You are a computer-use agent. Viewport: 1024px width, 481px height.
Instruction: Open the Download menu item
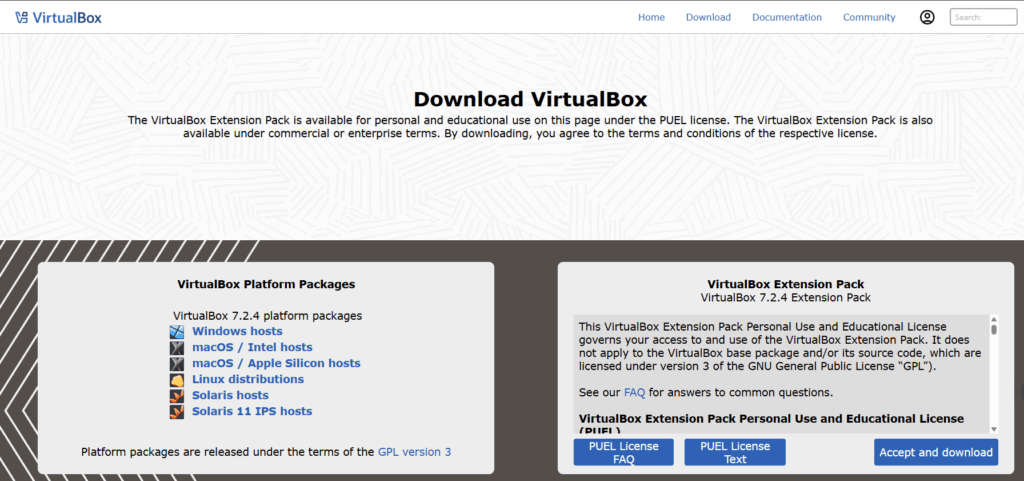click(x=708, y=17)
